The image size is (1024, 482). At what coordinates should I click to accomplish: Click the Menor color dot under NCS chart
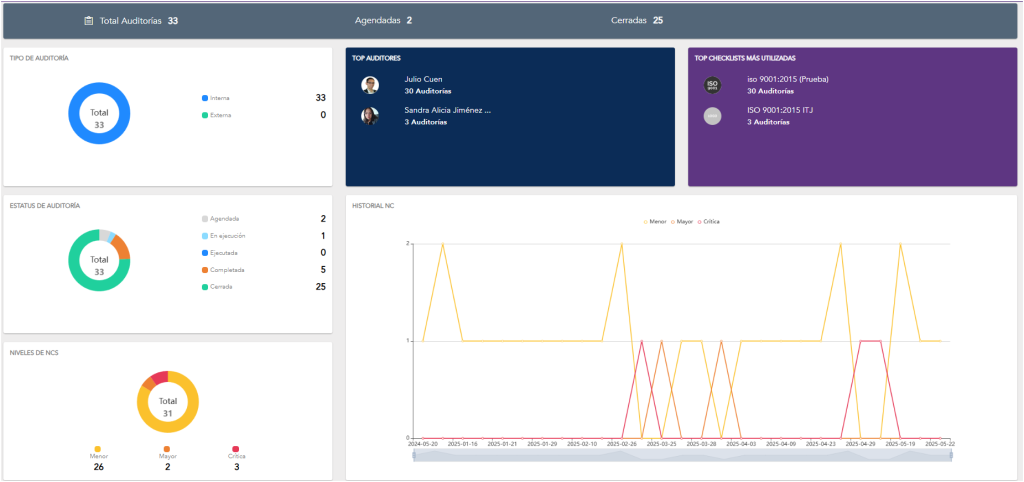point(97,449)
